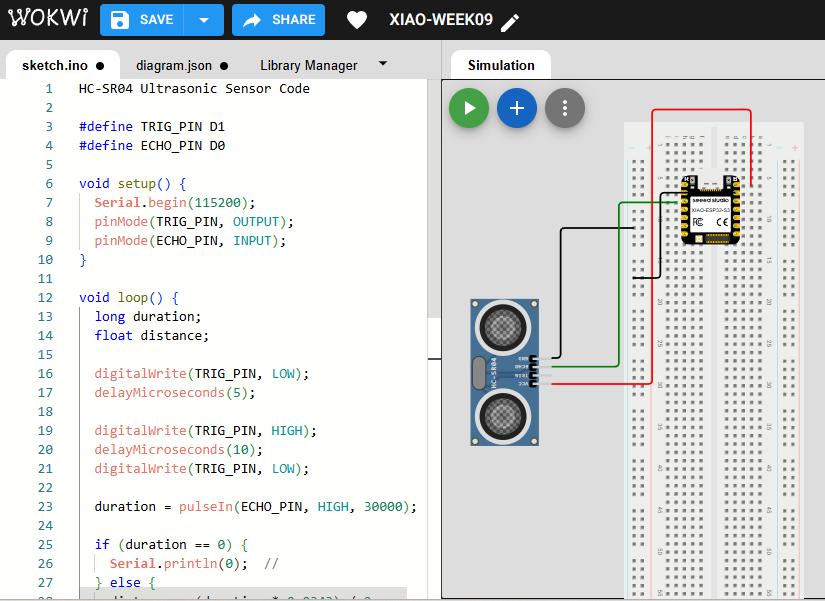Click the floppy disk save icon
Viewport: 825px width, 601px height.
[x=120, y=20]
